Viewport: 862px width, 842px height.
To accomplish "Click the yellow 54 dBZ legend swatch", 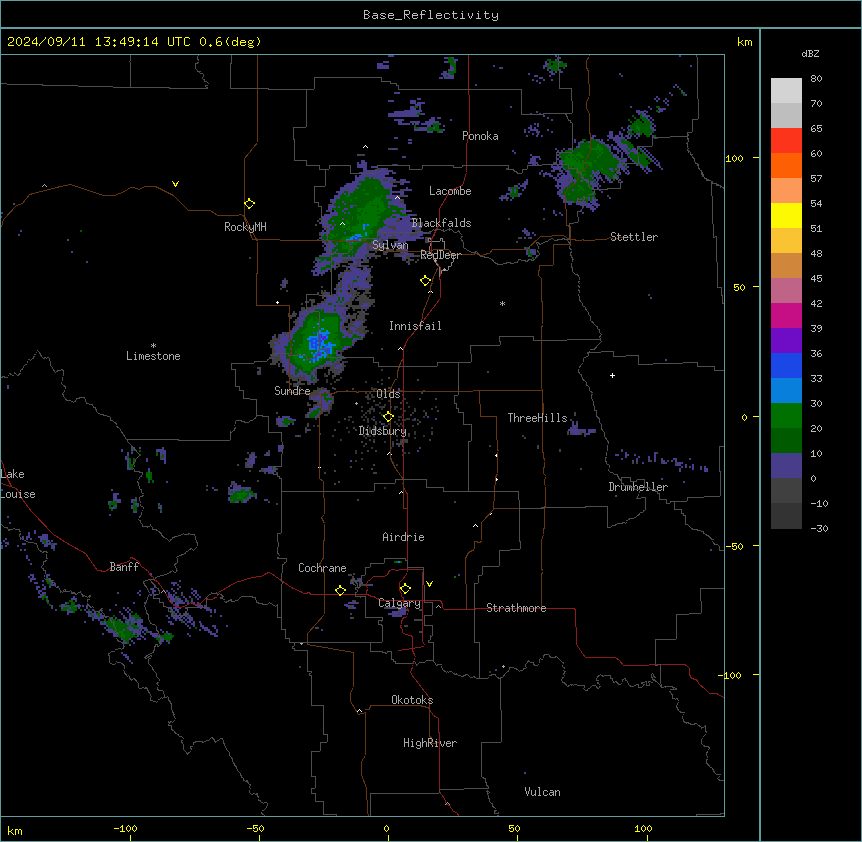I will pyautogui.click(x=786, y=215).
